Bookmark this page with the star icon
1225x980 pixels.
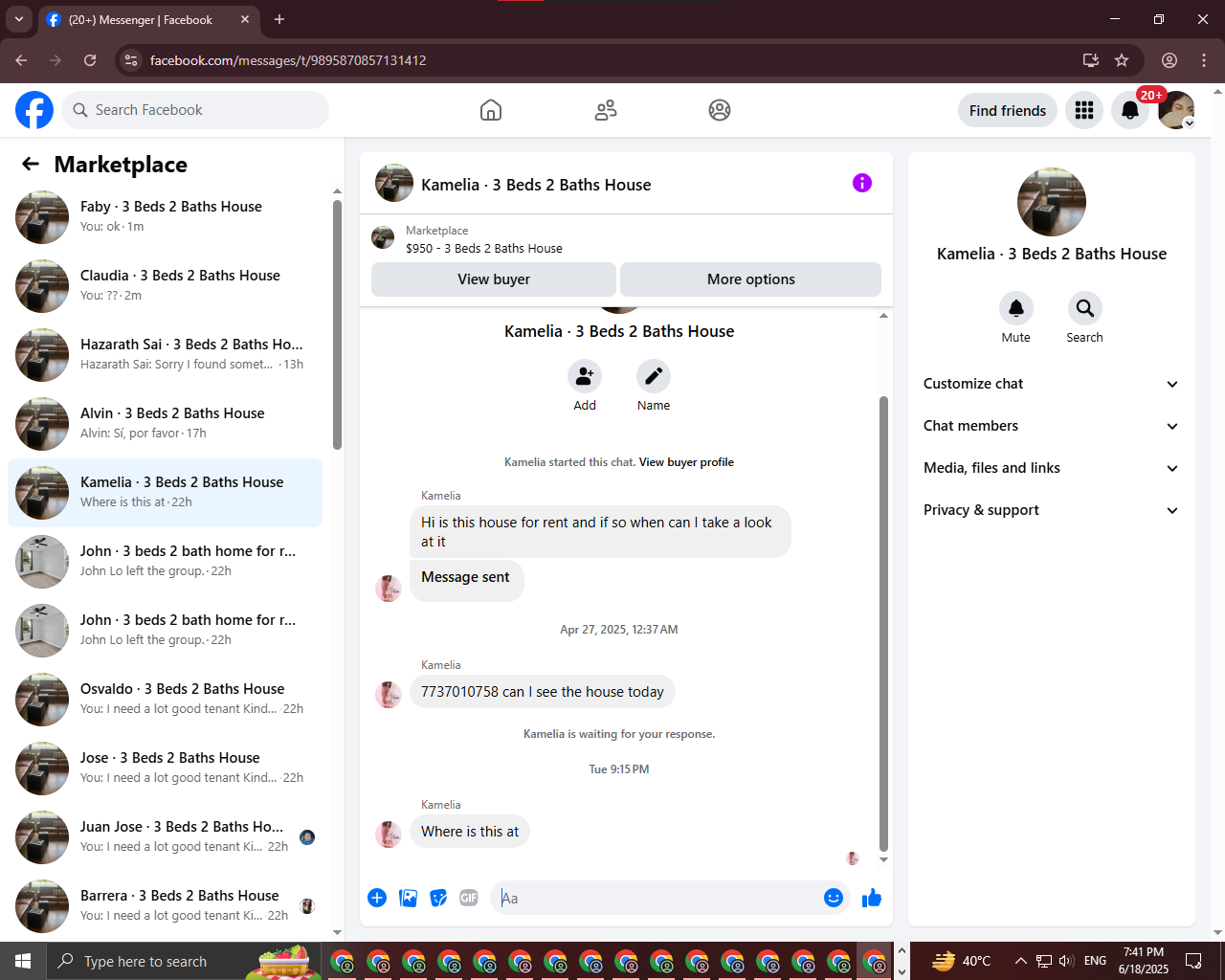[1122, 60]
